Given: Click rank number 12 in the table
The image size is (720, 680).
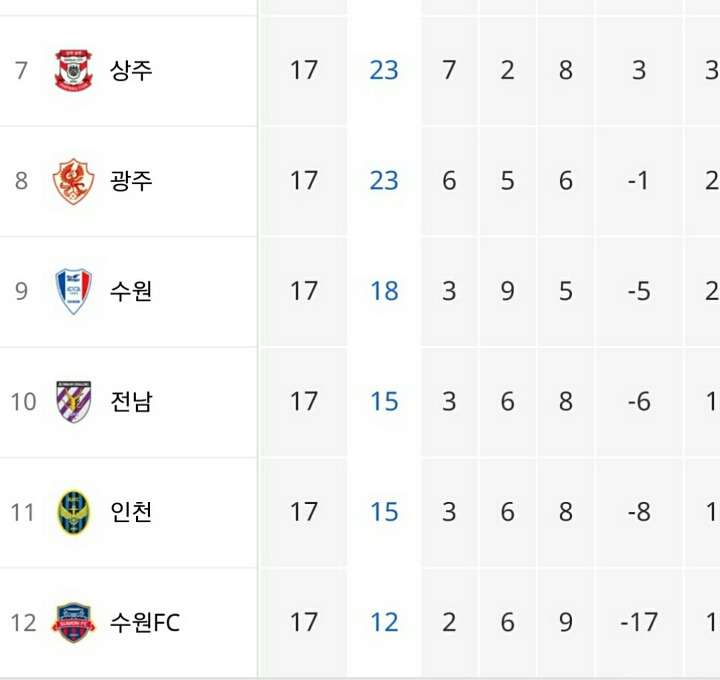Looking at the screenshot, I should click(23, 623).
